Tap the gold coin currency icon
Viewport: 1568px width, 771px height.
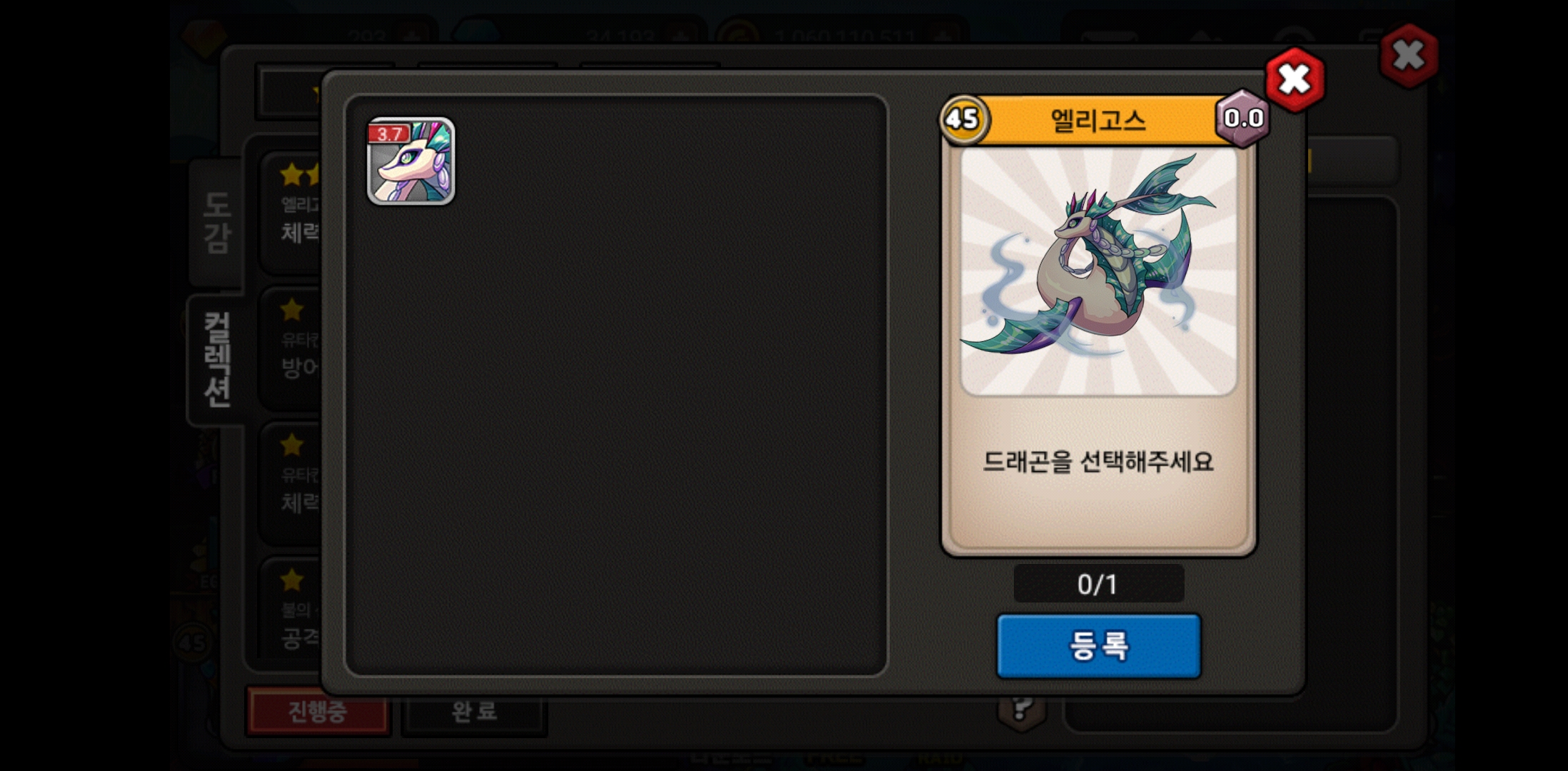click(738, 34)
